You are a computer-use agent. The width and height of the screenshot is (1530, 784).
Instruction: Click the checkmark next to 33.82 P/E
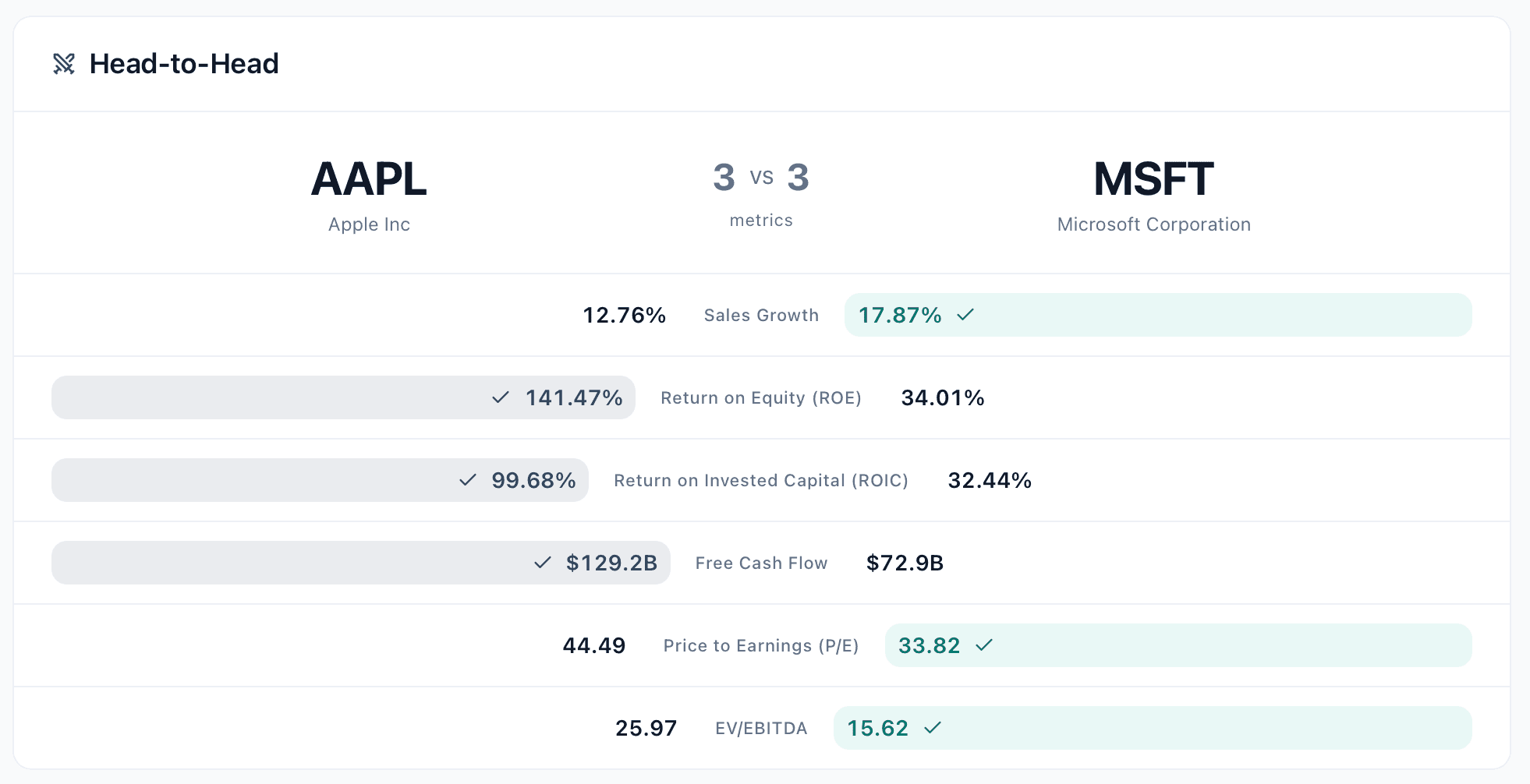(984, 645)
